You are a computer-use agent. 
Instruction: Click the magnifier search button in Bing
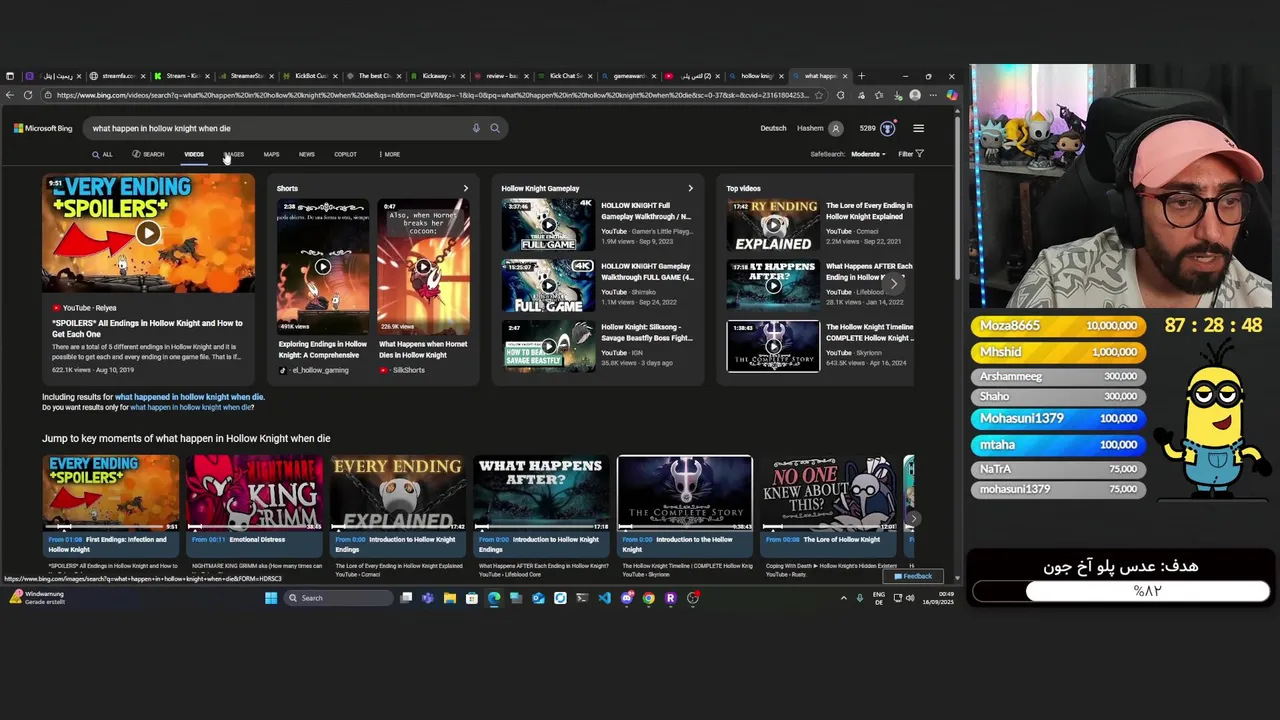coord(494,128)
